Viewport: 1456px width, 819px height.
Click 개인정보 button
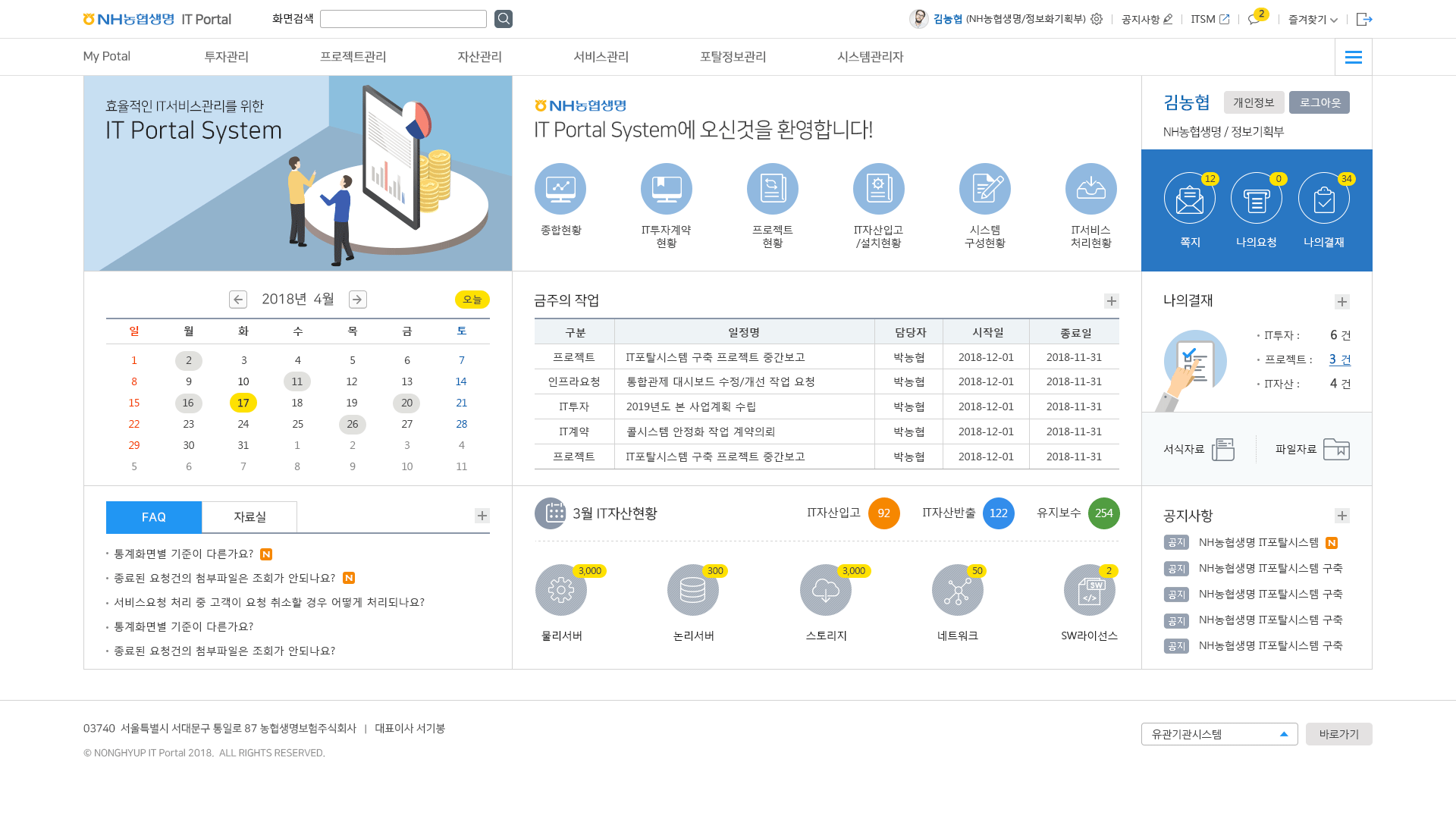click(1254, 102)
